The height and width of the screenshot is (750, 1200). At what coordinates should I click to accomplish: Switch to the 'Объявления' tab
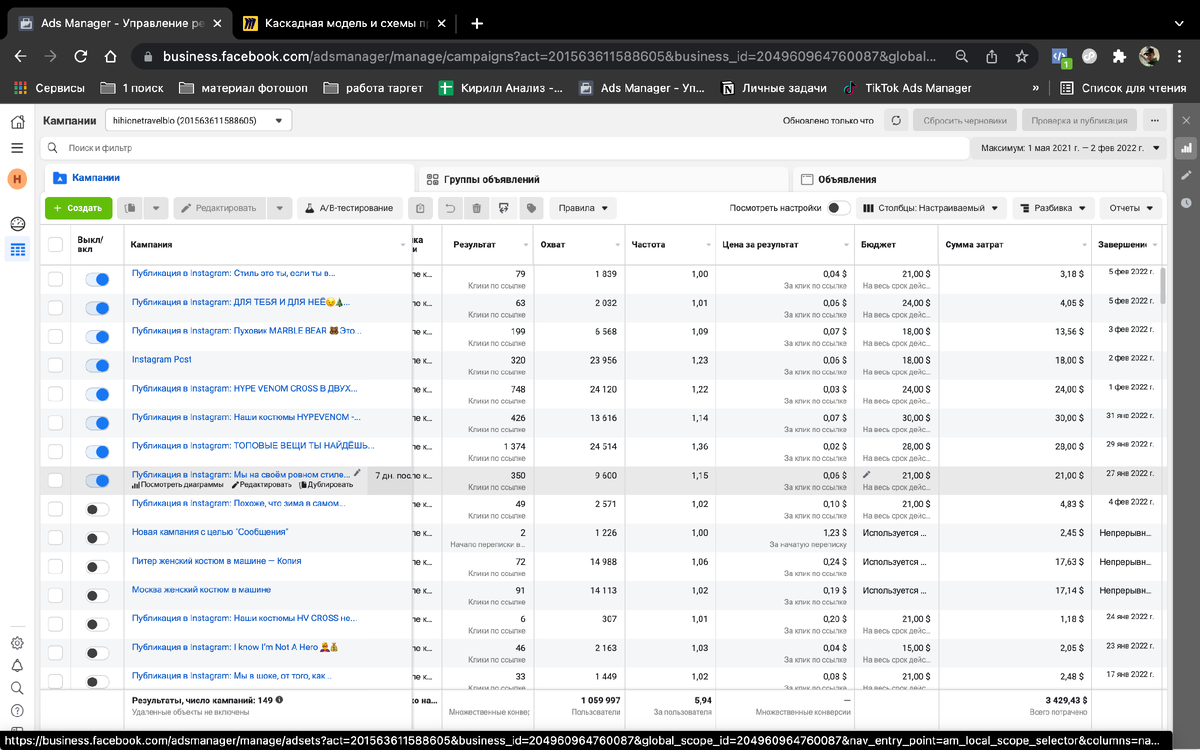[x=978, y=179]
